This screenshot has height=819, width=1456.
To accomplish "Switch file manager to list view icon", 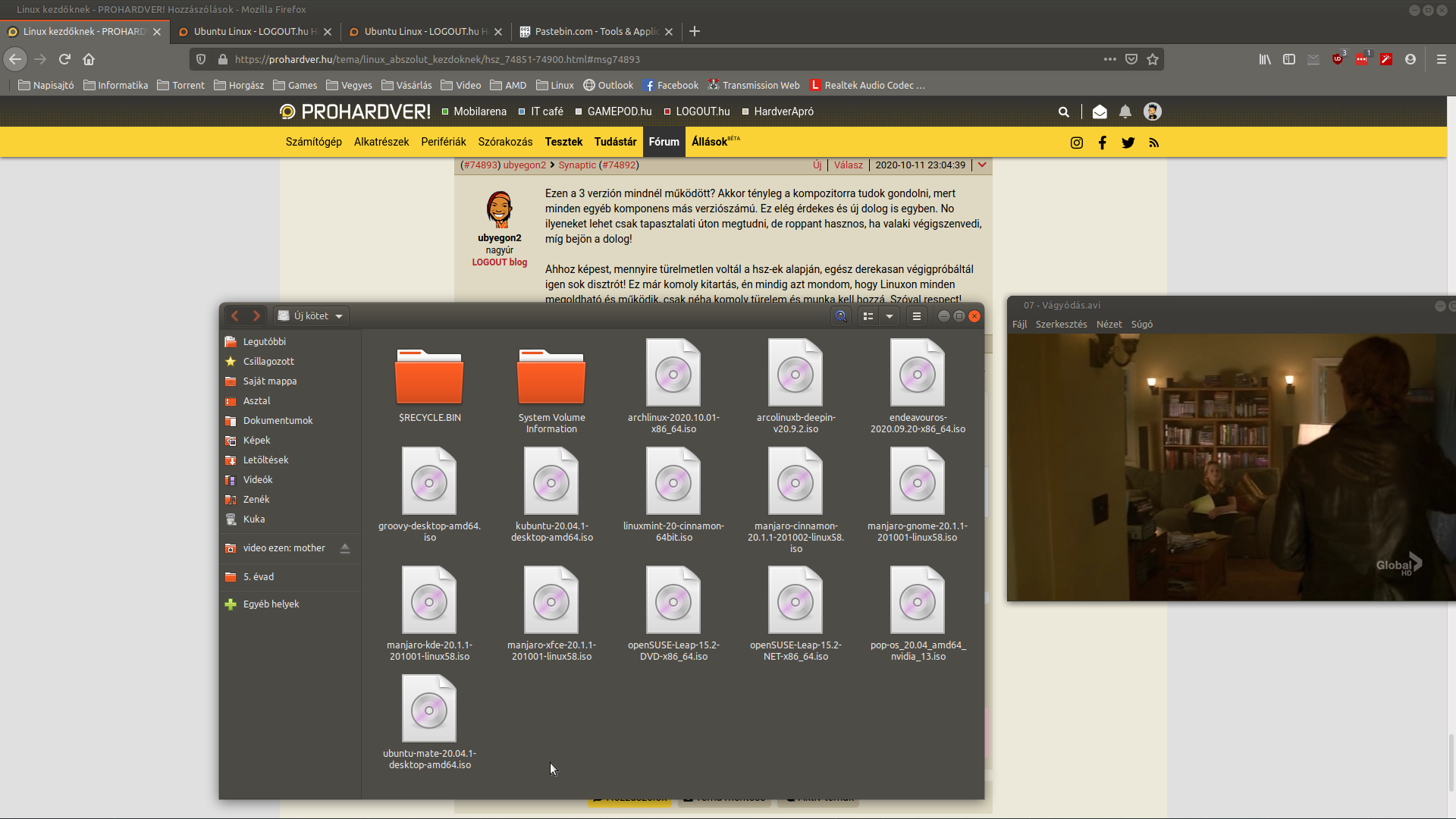I will pos(868,316).
